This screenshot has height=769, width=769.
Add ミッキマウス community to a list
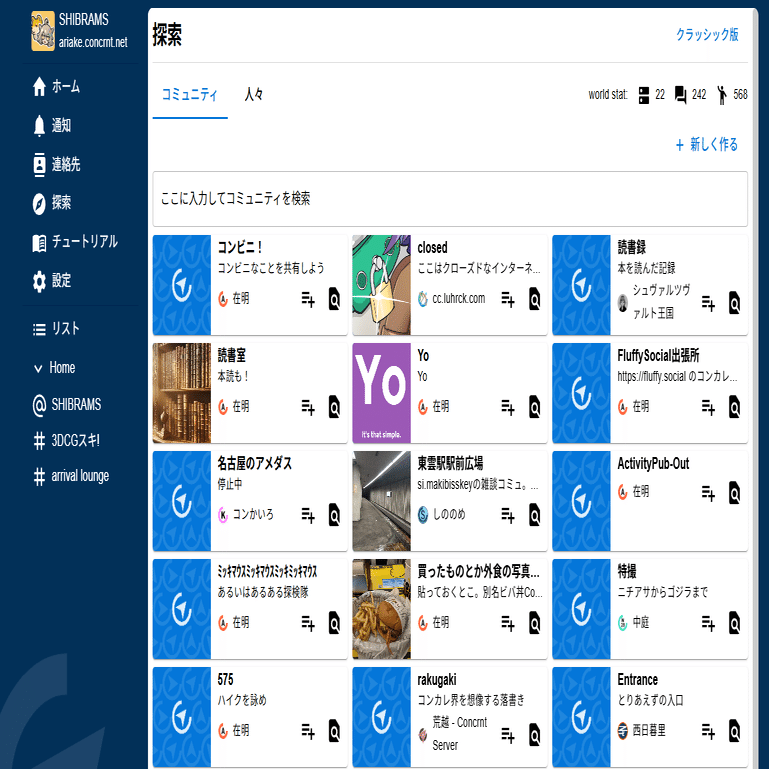click(x=308, y=623)
